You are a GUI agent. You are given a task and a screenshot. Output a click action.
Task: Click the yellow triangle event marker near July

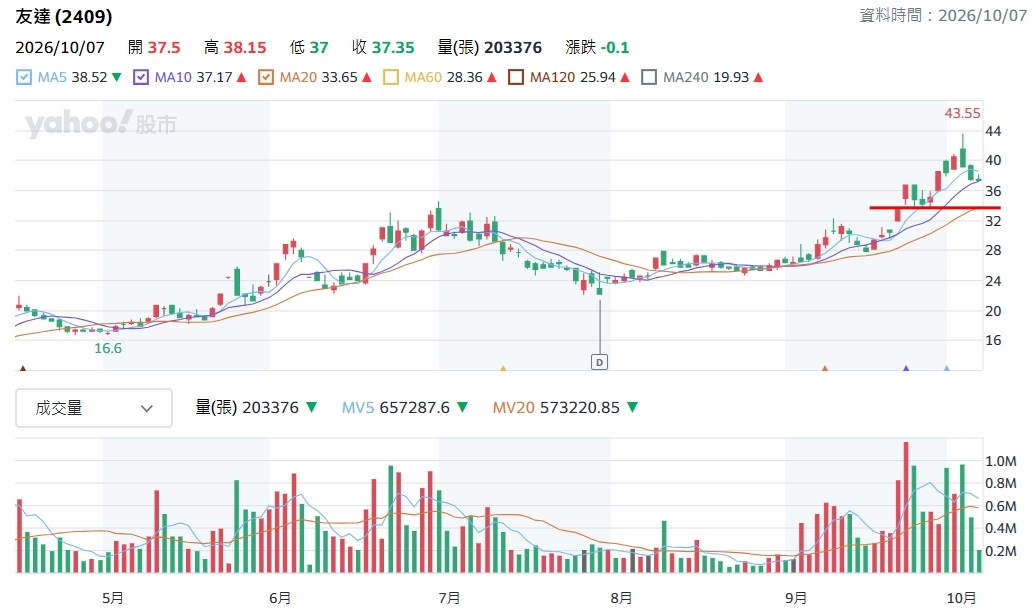tap(503, 368)
